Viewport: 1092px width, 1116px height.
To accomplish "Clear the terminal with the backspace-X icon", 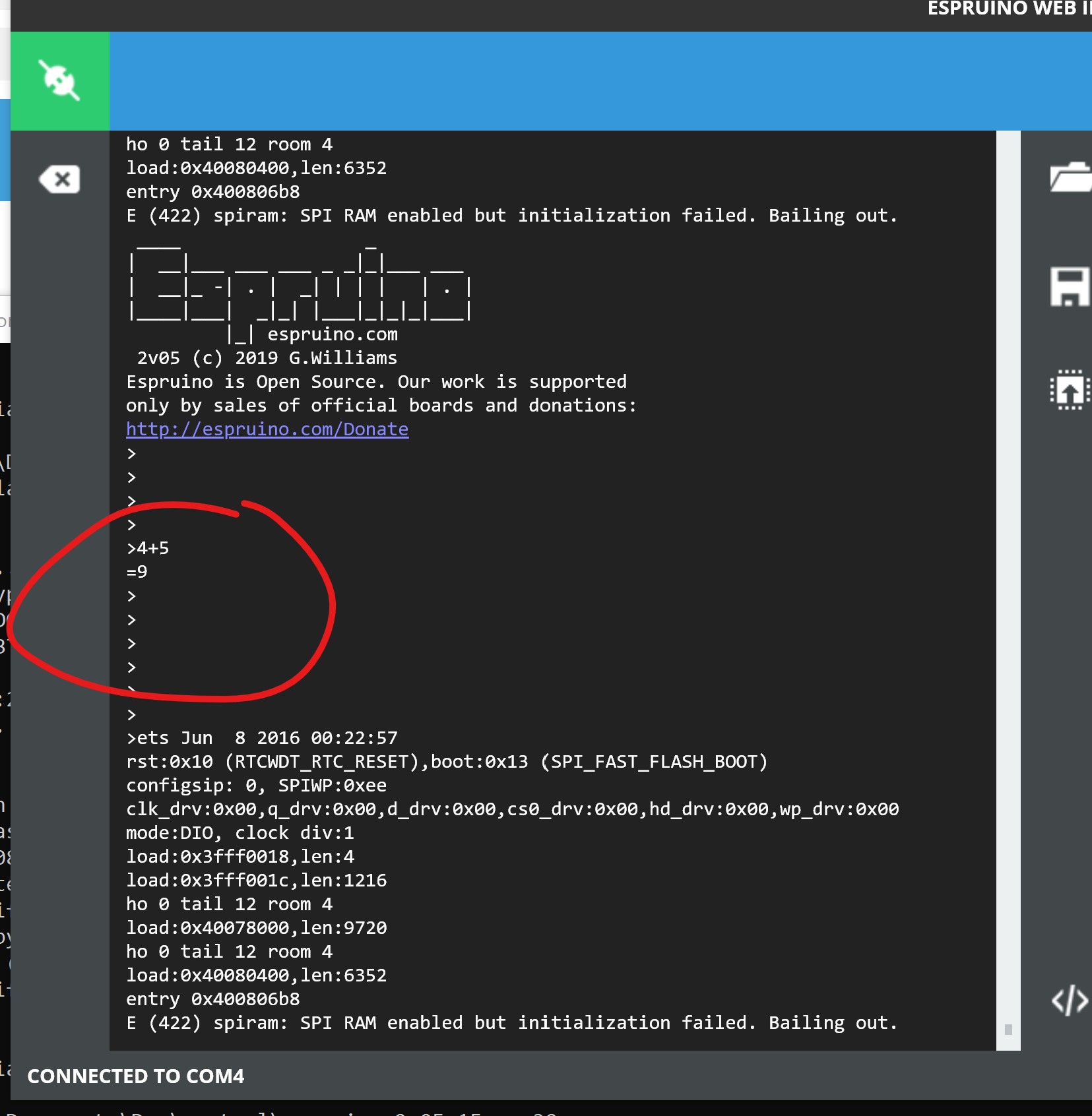I will tap(59, 179).
